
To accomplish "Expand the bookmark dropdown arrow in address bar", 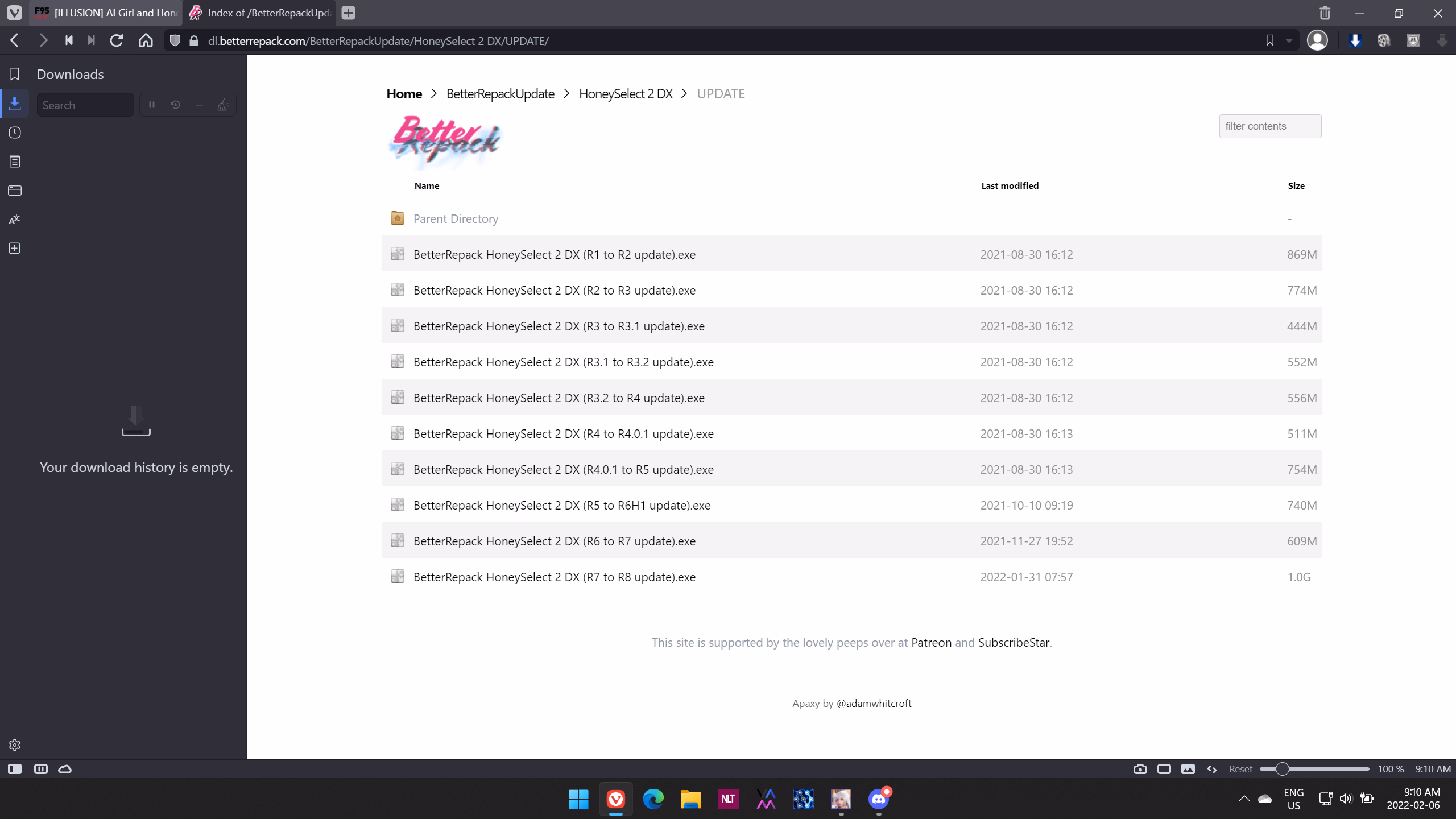I will point(1289,40).
